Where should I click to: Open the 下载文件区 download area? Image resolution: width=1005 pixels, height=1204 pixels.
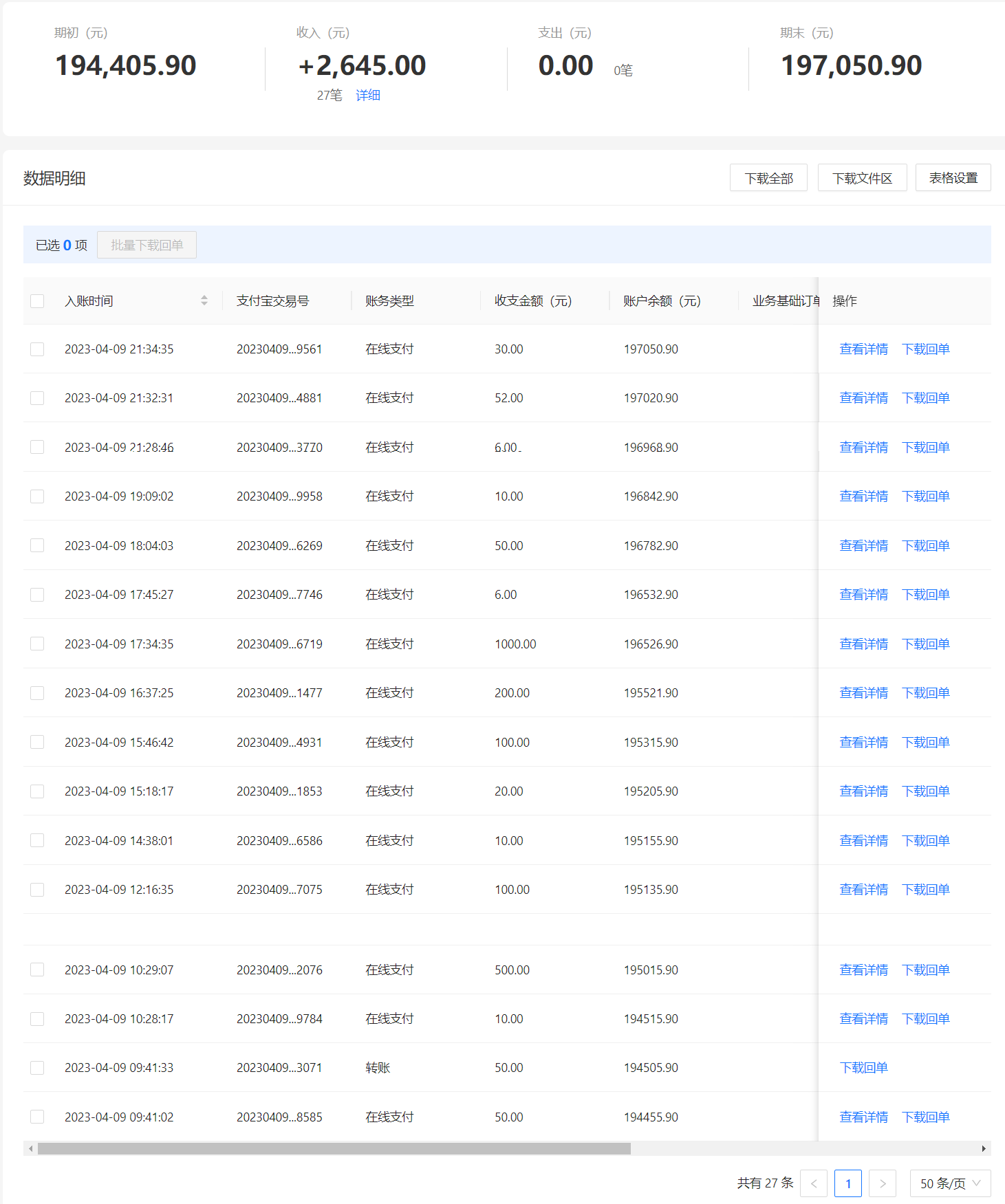point(862,177)
